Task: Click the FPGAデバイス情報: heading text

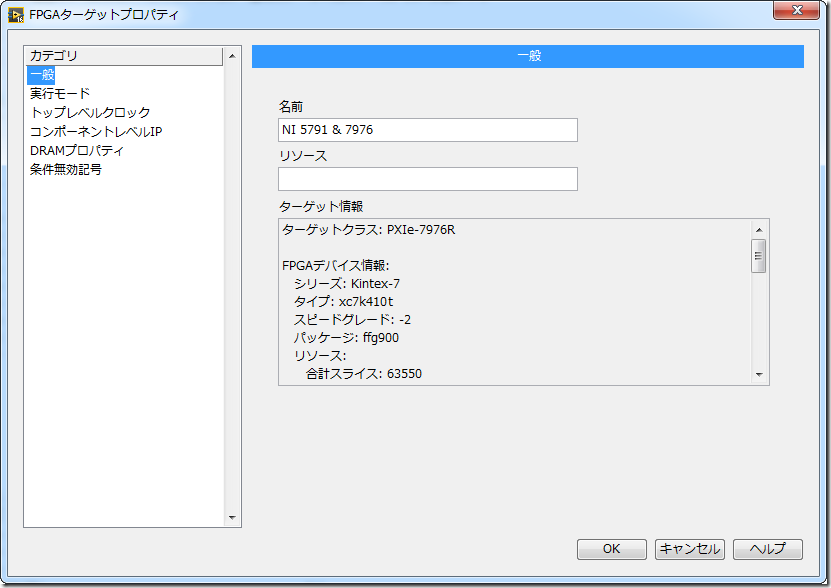Action: 335,266
